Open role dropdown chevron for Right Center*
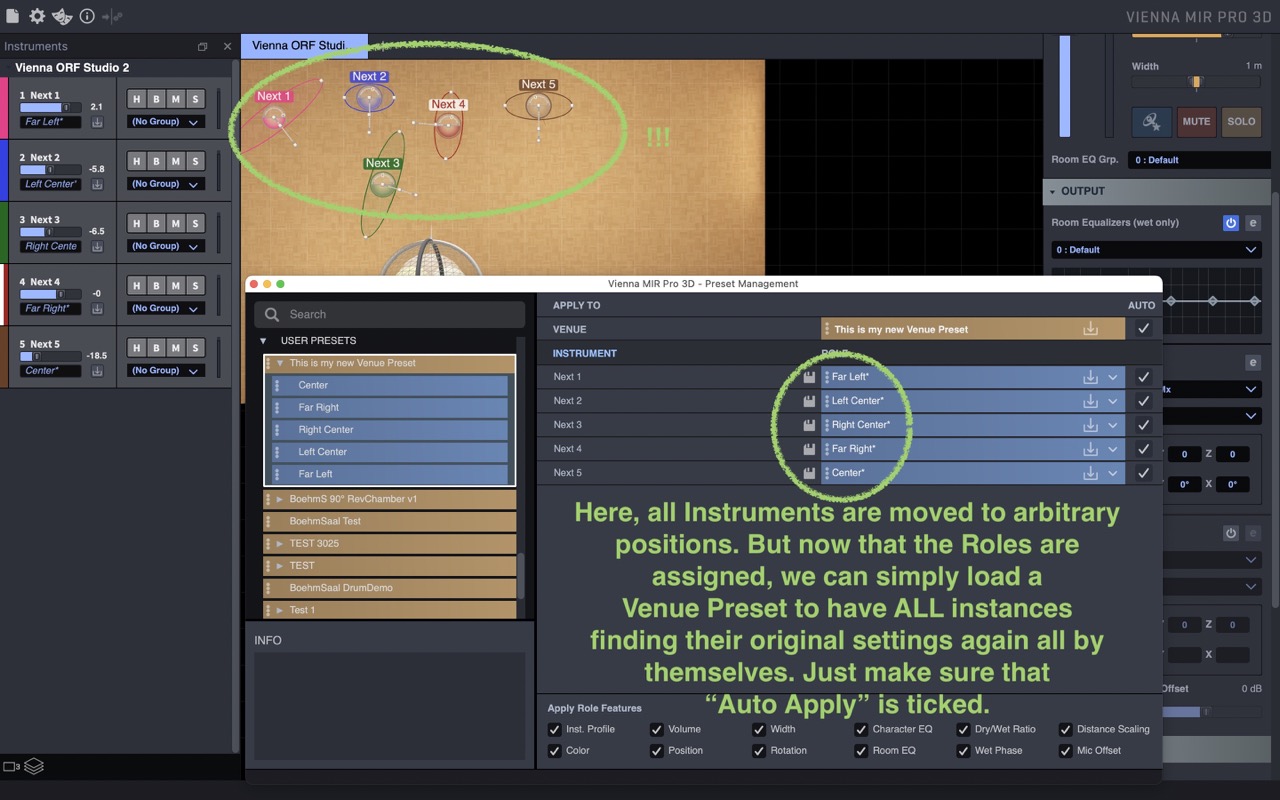 1113,425
